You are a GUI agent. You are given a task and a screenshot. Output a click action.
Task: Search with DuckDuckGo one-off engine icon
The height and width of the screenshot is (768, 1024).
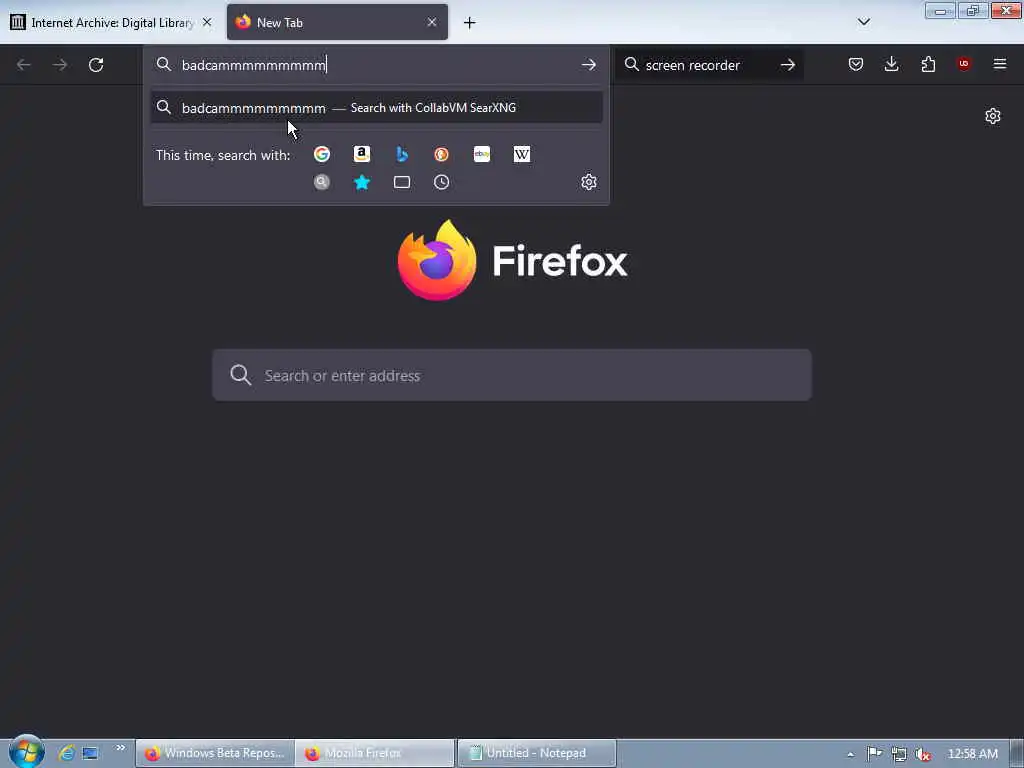[441, 154]
